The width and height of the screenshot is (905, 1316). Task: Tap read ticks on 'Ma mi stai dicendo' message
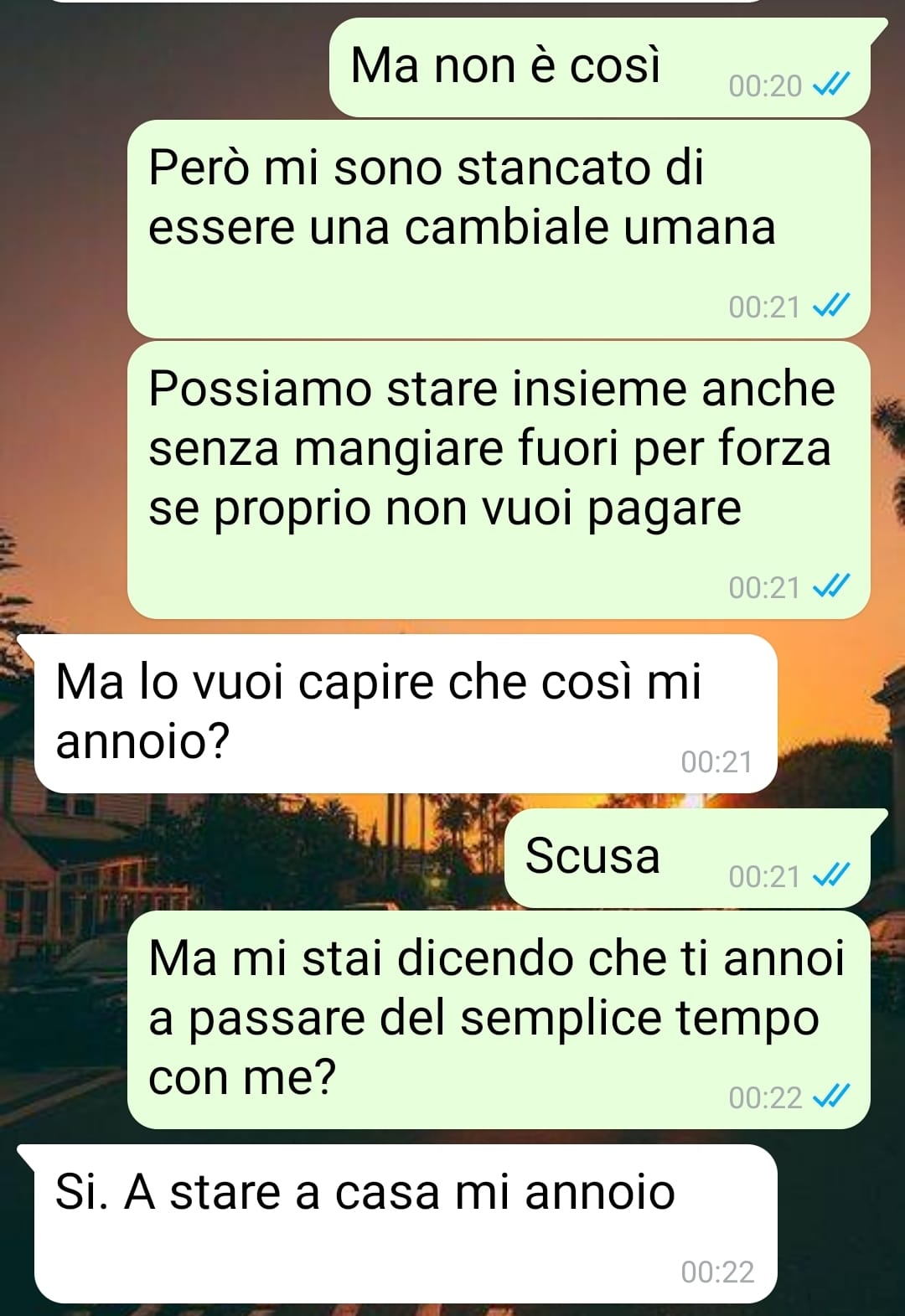pyautogui.click(x=832, y=1096)
